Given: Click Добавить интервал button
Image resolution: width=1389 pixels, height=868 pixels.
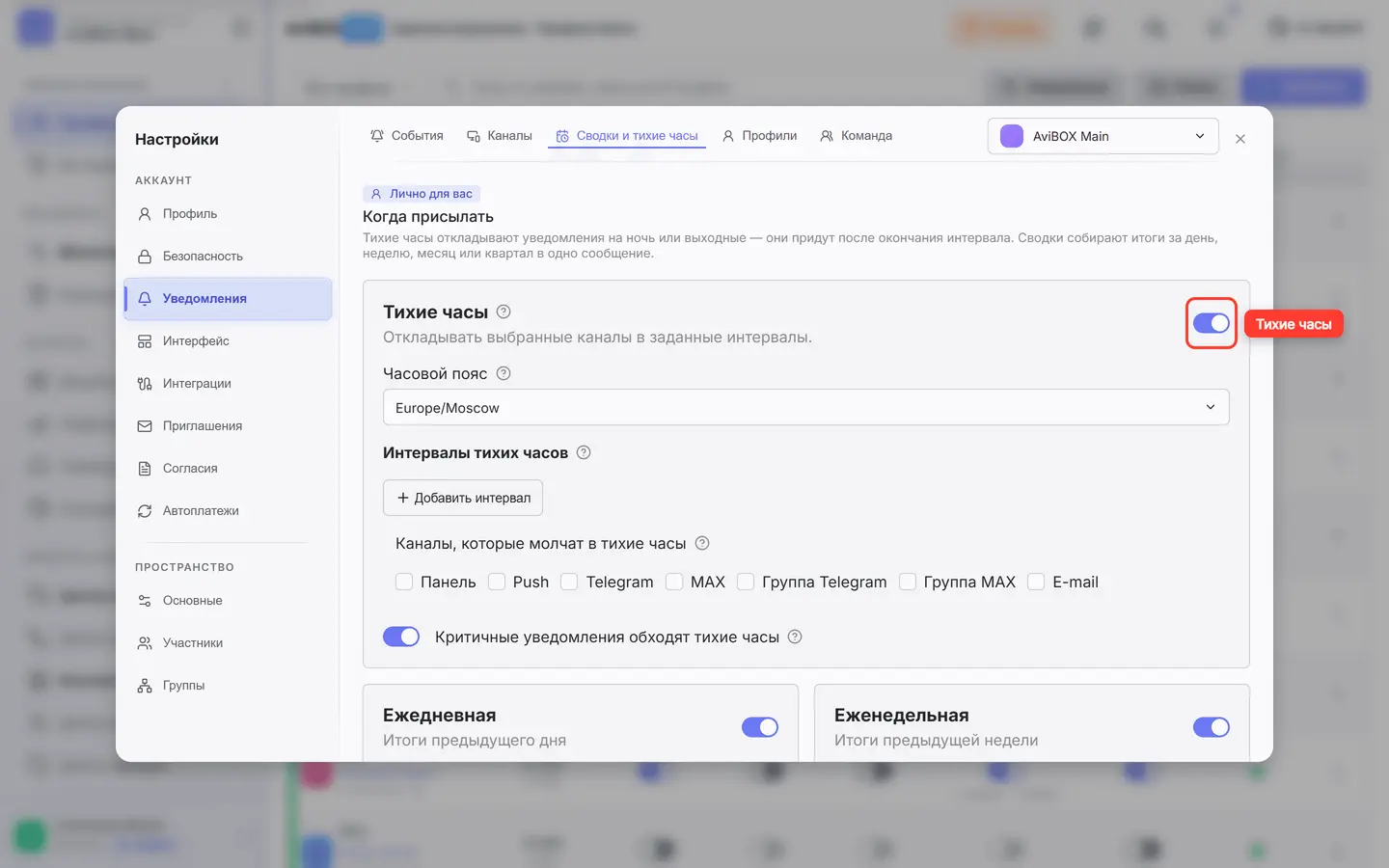Looking at the screenshot, I should coord(463,498).
